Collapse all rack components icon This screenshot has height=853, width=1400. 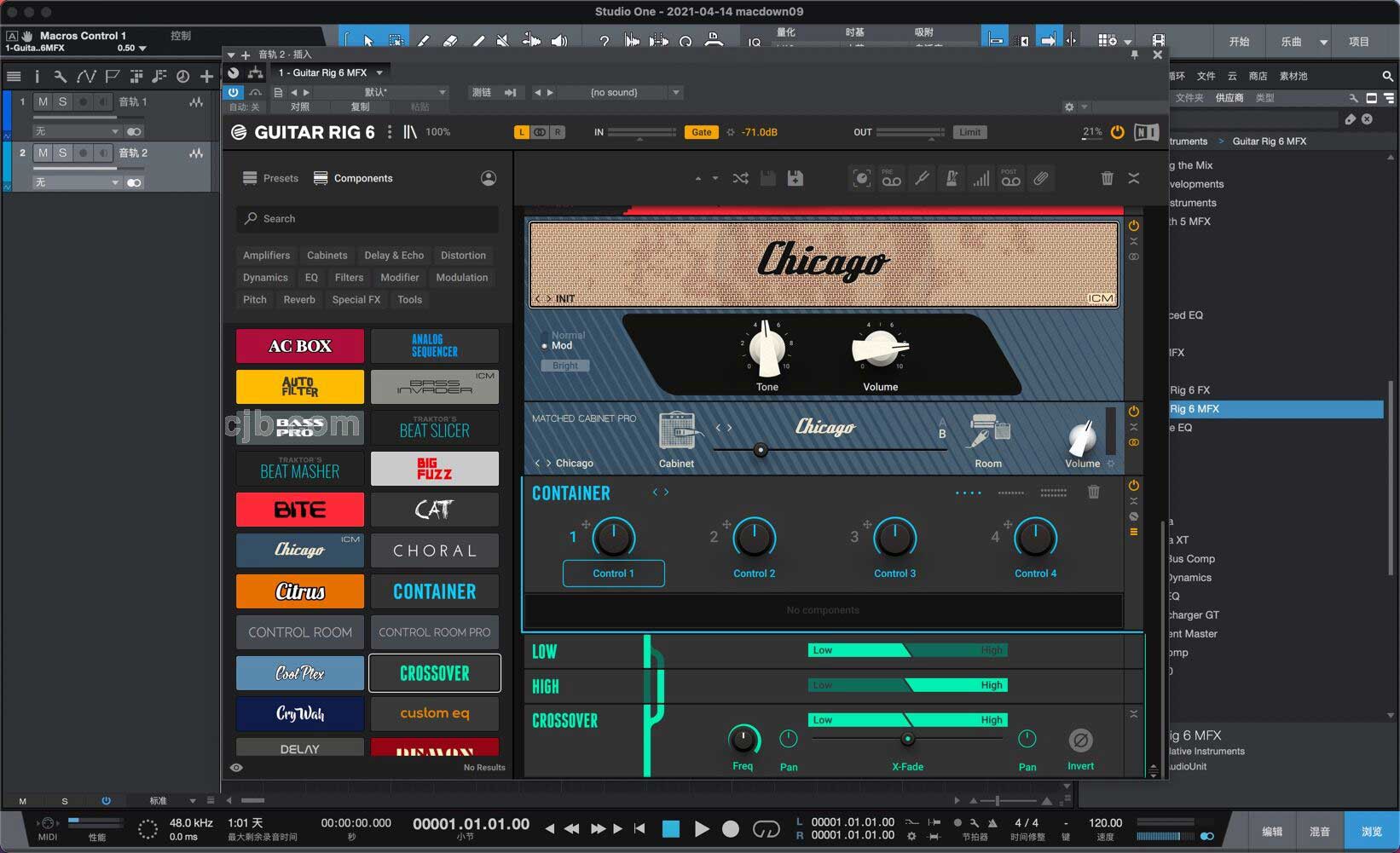click(x=1134, y=178)
